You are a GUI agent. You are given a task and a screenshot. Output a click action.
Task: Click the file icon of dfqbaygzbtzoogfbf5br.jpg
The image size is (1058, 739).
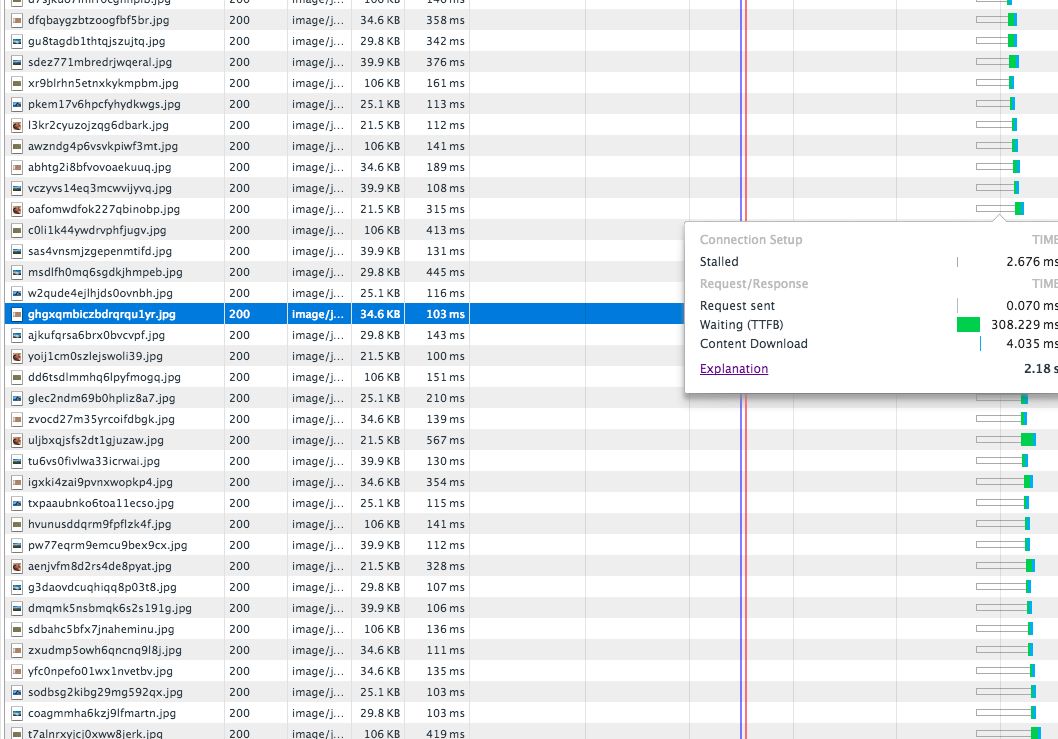(17, 20)
